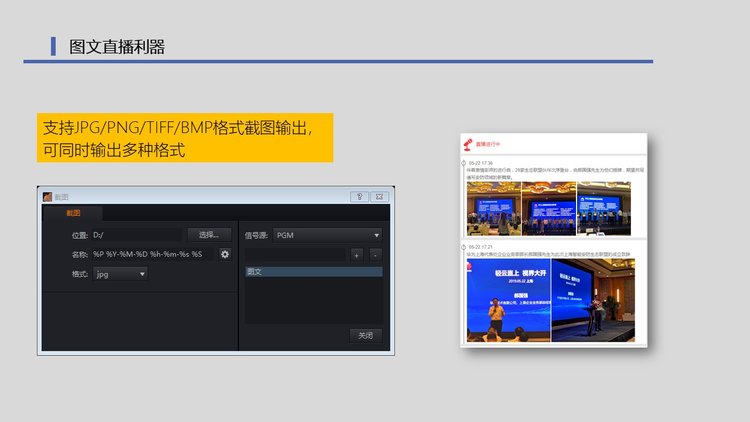
Task: Click the empty text field left of plus button
Action: tap(295, 255)
